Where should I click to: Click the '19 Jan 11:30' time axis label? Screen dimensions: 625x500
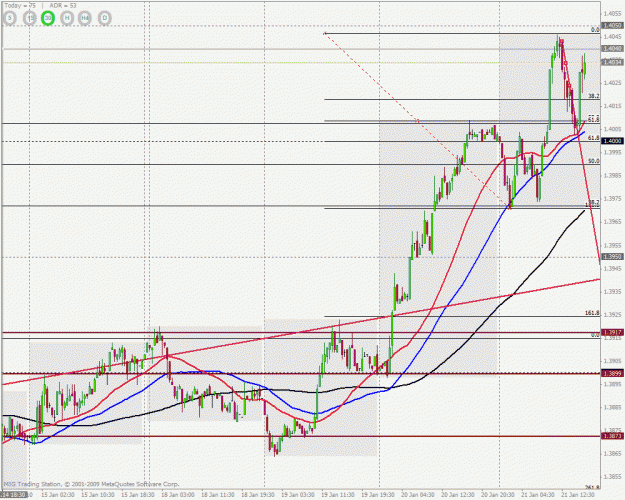(338, 495)
